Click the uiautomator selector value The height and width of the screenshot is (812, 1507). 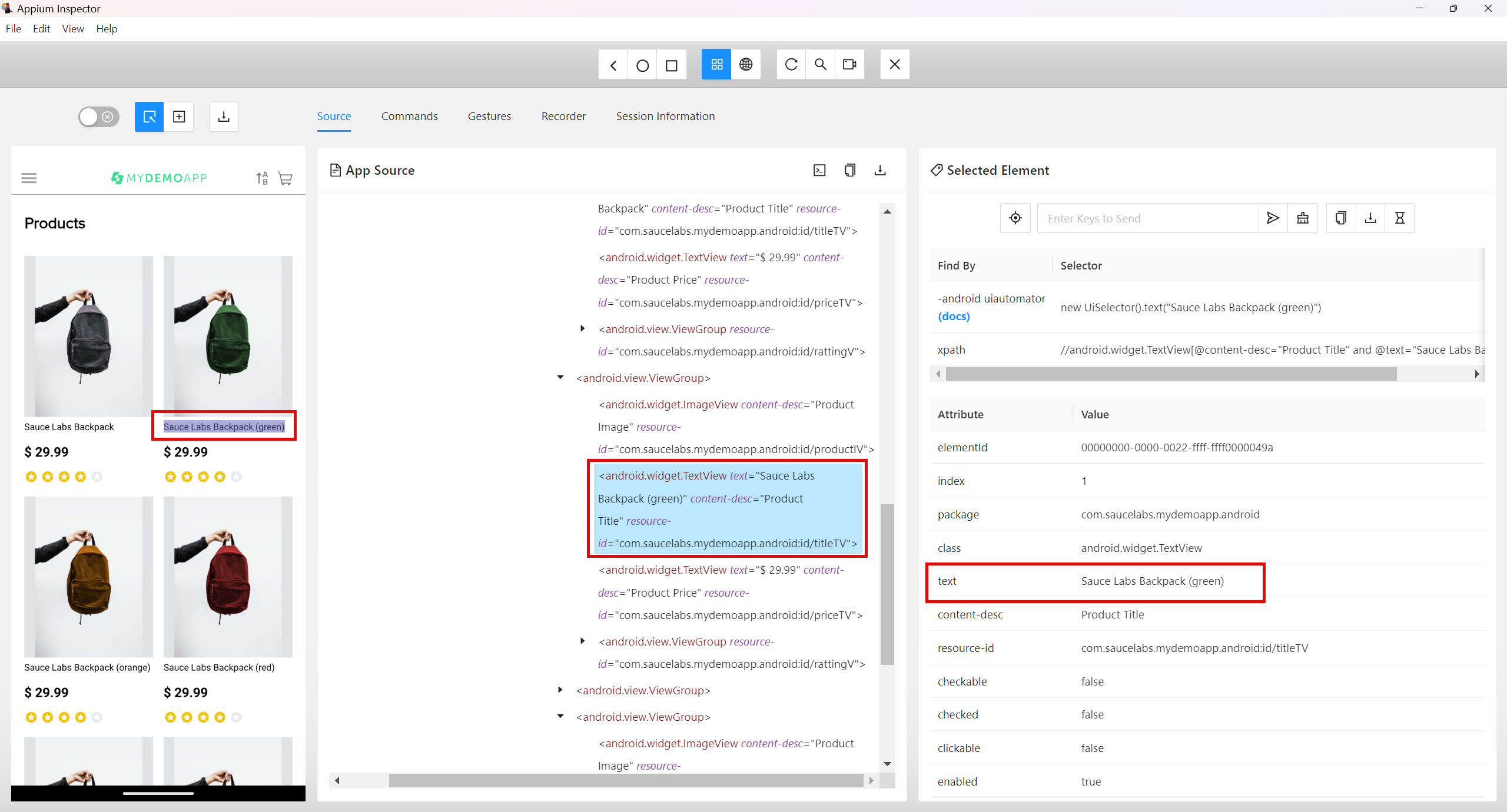1191,308
